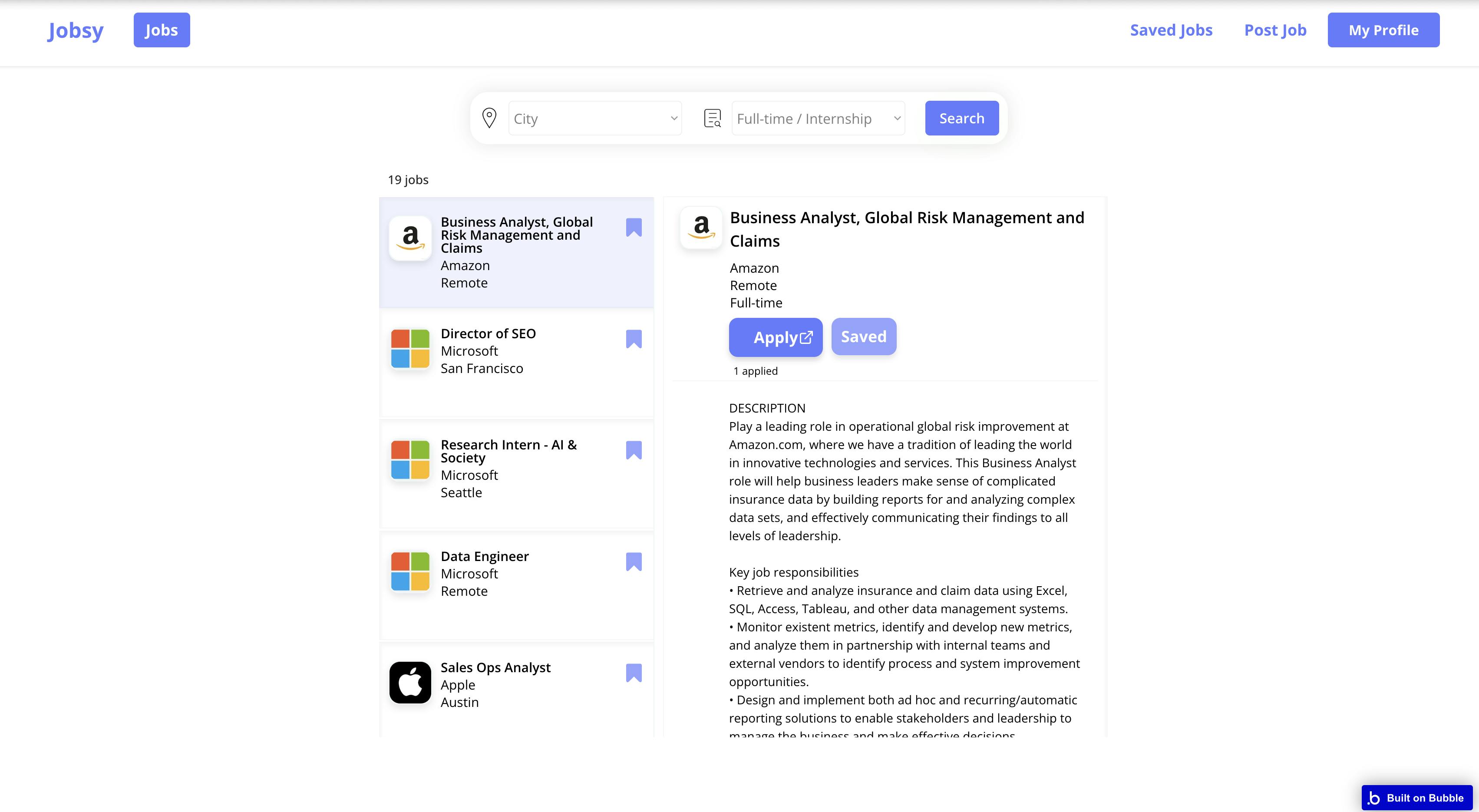Open the Full-time / Internship dropdown
Screen dimensions: 1479x812
(x=818, y=118)
